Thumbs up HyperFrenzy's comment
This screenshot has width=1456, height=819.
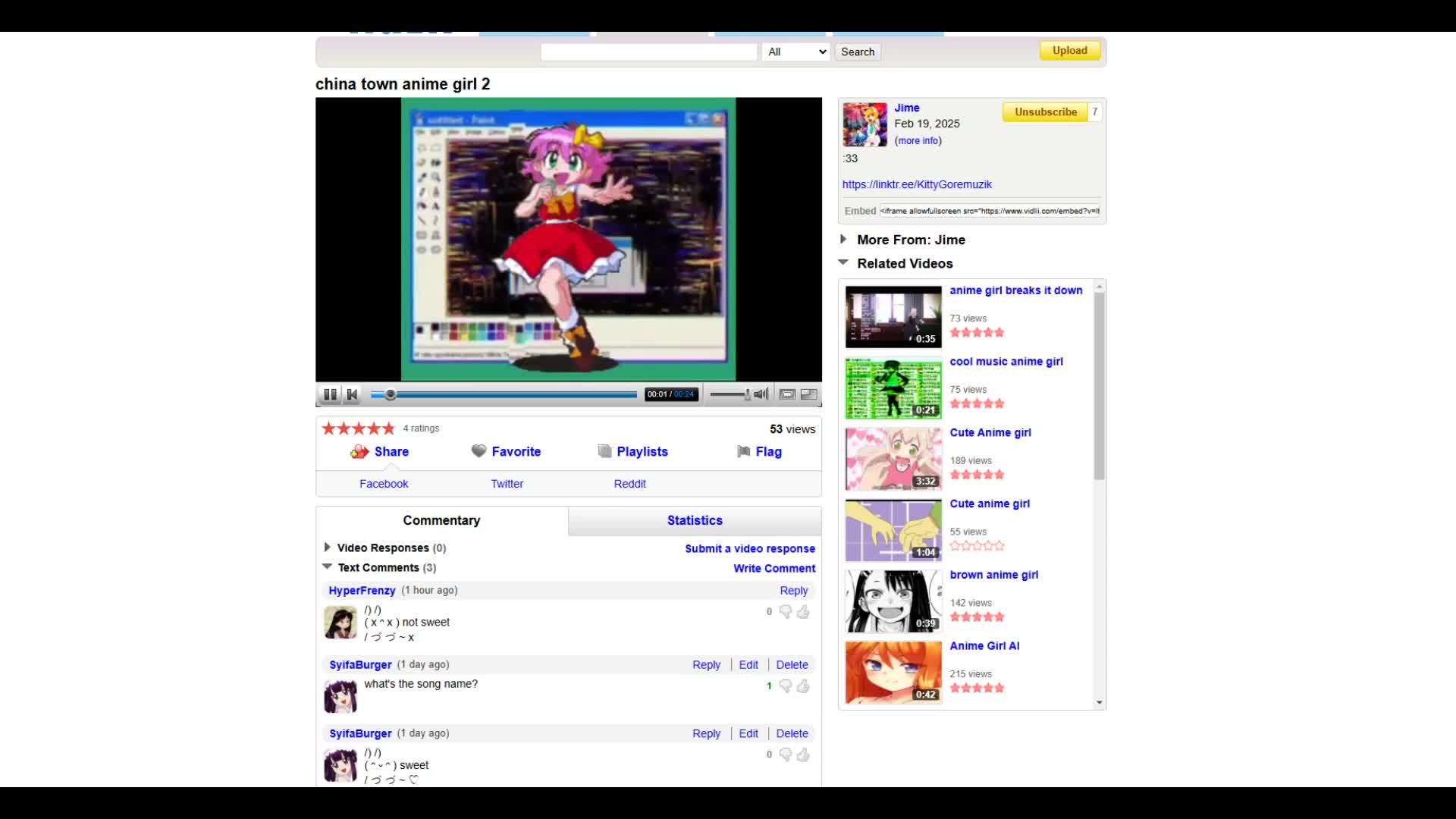[803, 612]
